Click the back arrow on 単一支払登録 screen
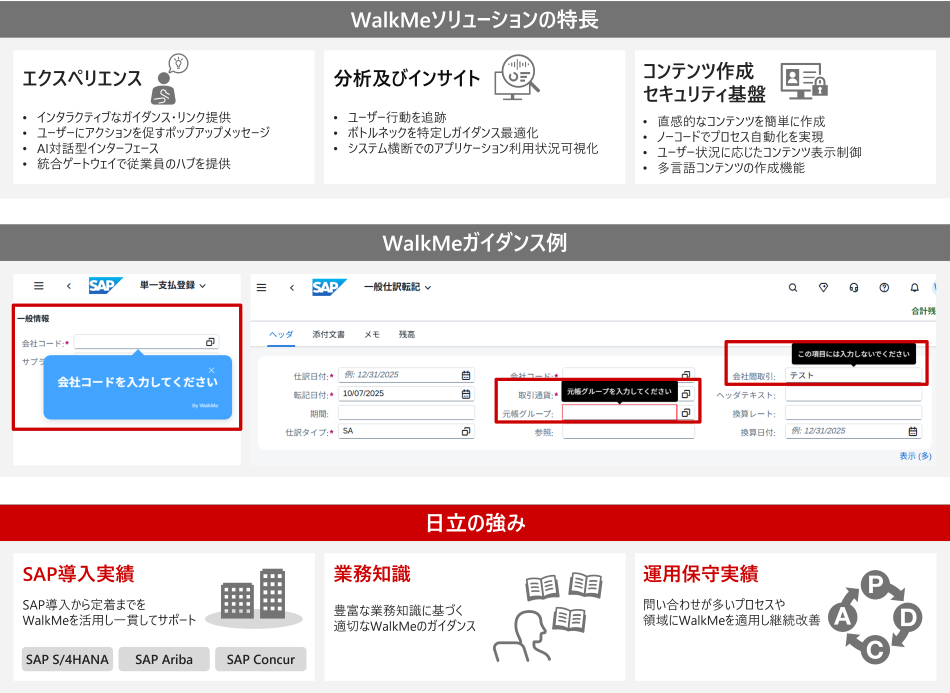950x693 pixels. 68,286
